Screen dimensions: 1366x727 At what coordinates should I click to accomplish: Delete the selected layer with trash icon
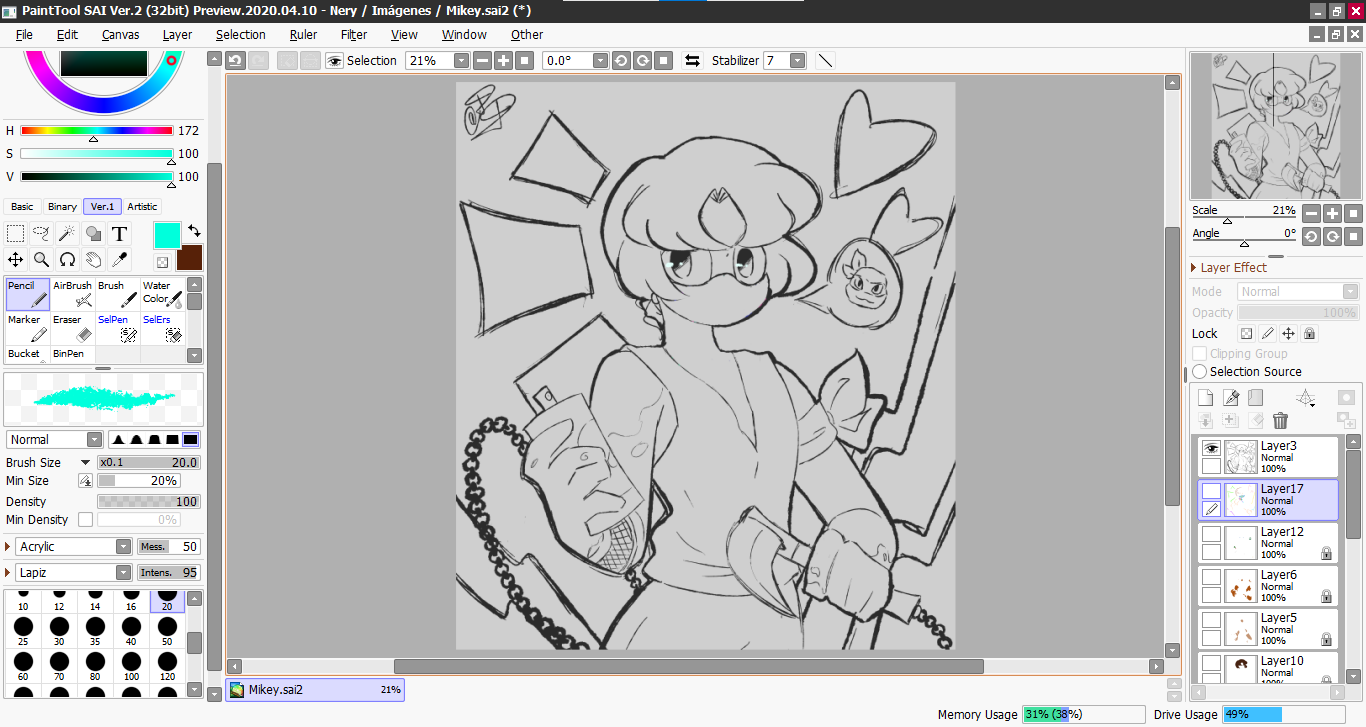[x=1281, y=421]
